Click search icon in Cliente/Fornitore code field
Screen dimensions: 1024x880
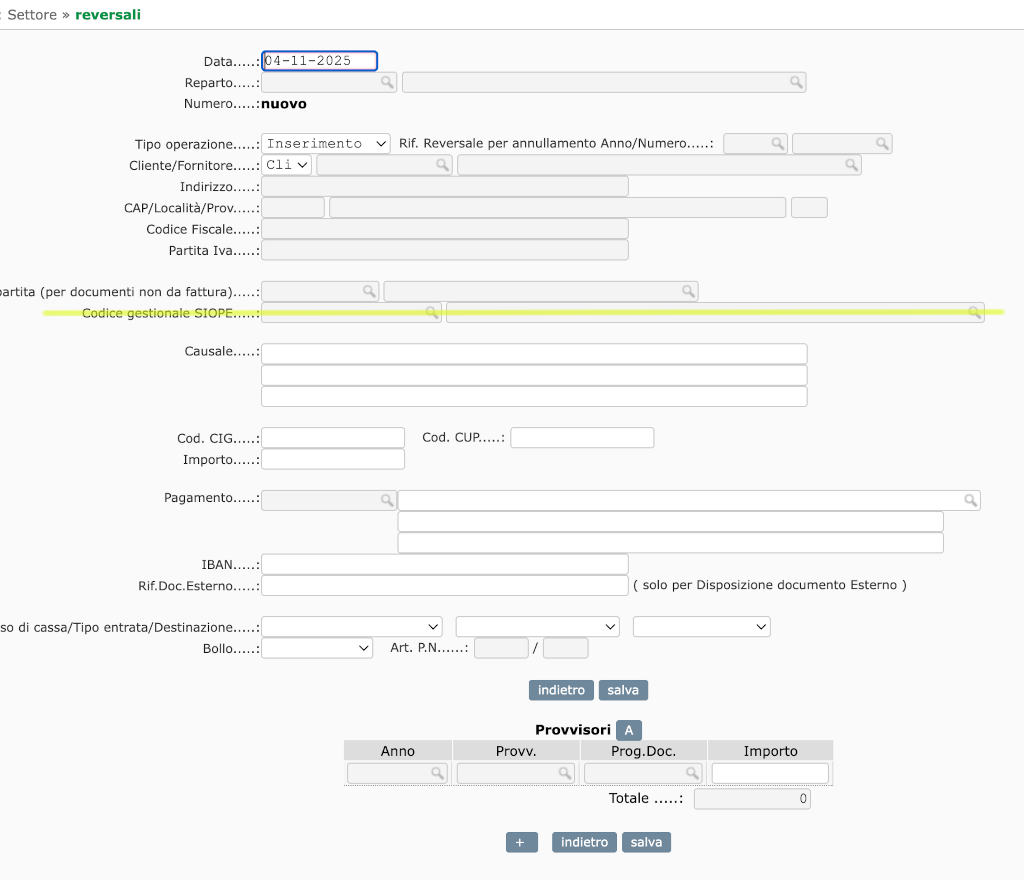(x=442, y=165)
